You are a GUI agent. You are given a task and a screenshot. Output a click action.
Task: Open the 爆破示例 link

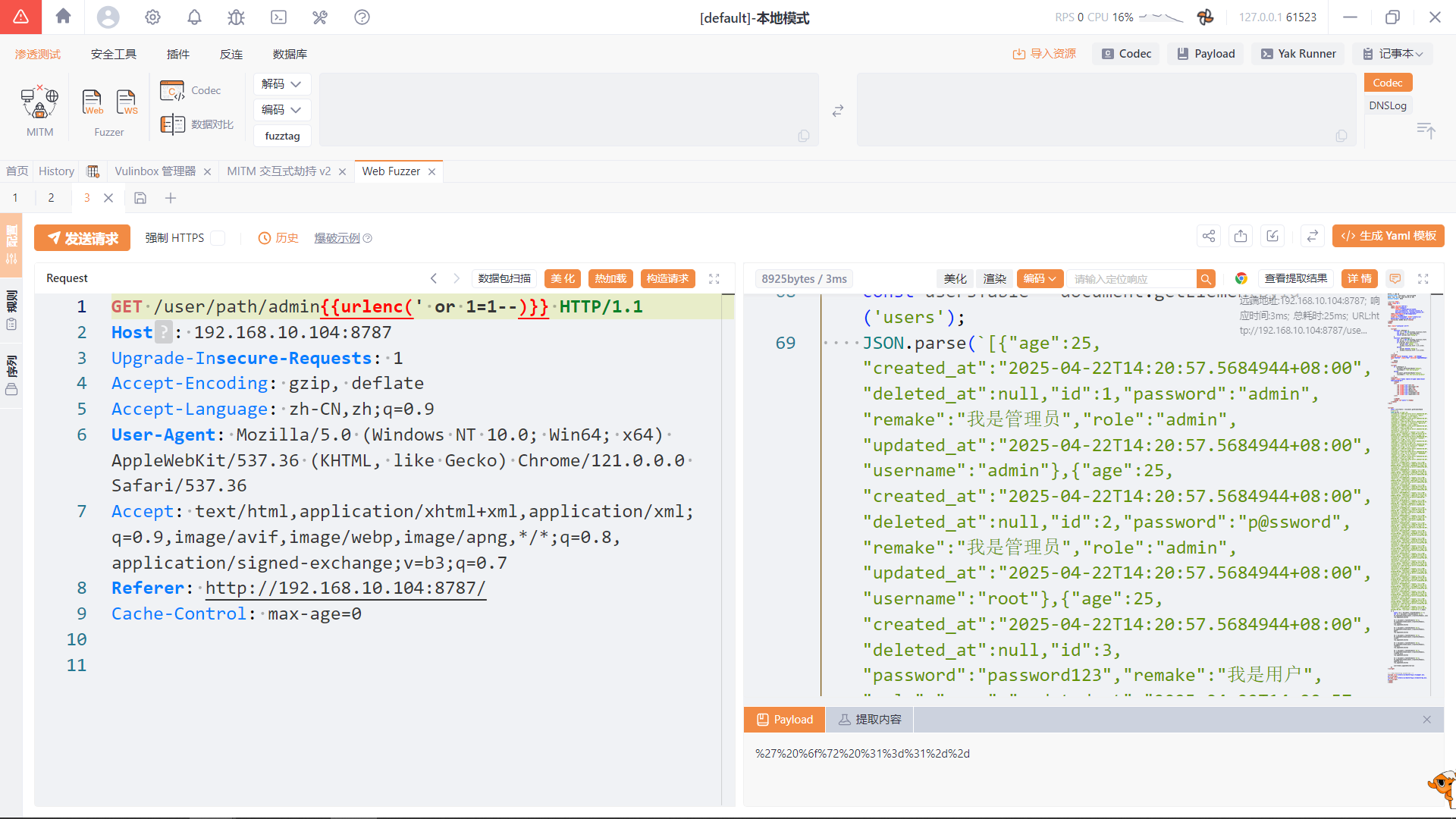(x=337, y=238)
